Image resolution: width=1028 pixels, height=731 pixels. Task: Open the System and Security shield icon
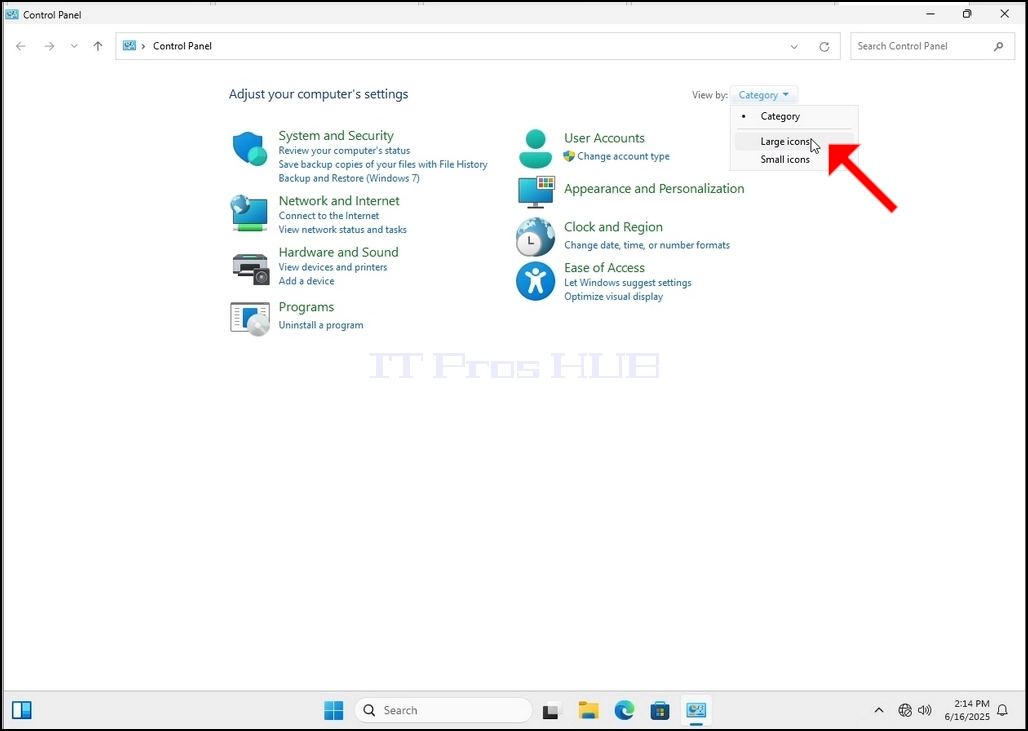[x=250, y=149]
